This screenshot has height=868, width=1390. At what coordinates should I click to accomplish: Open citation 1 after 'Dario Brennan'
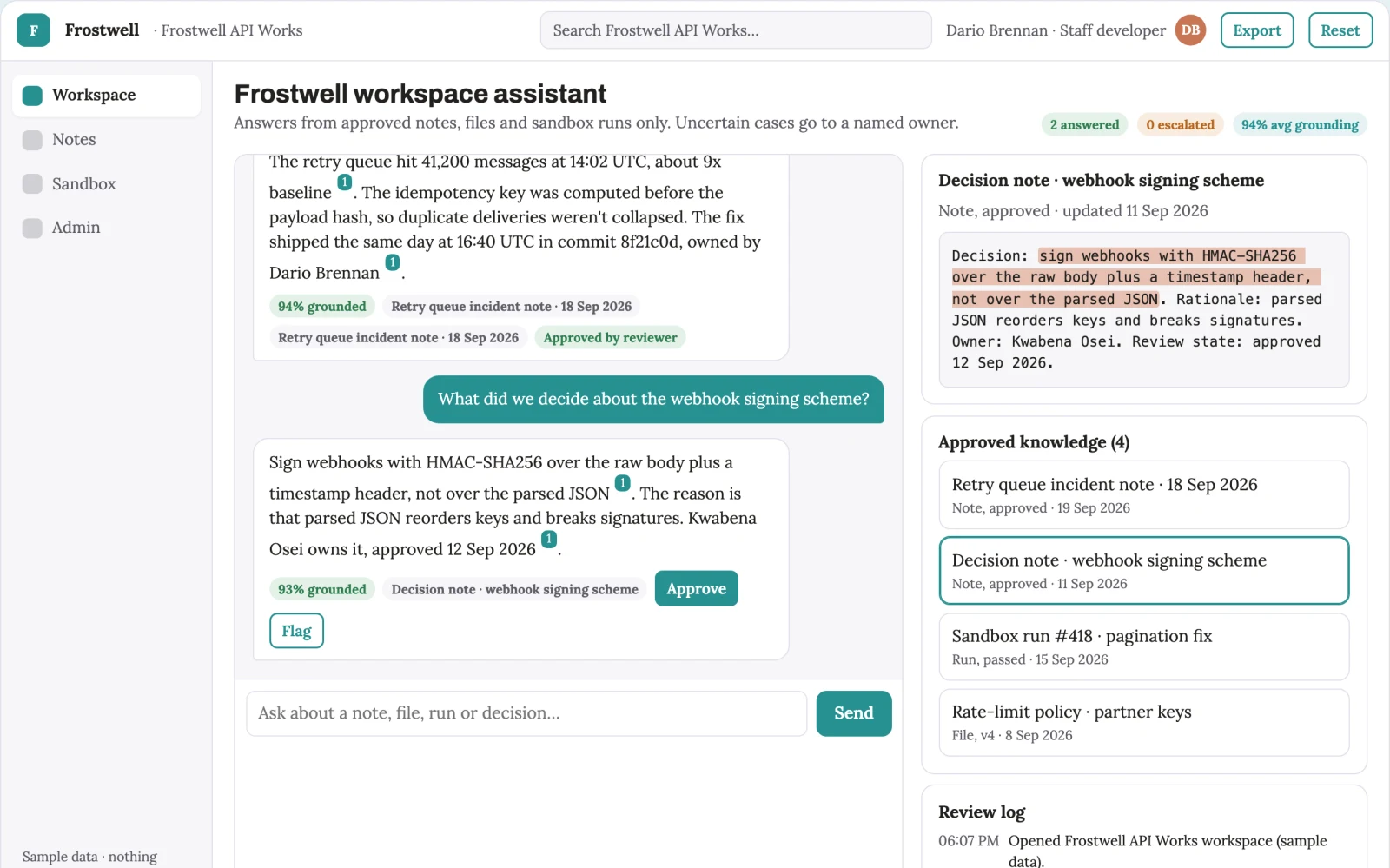393,262
